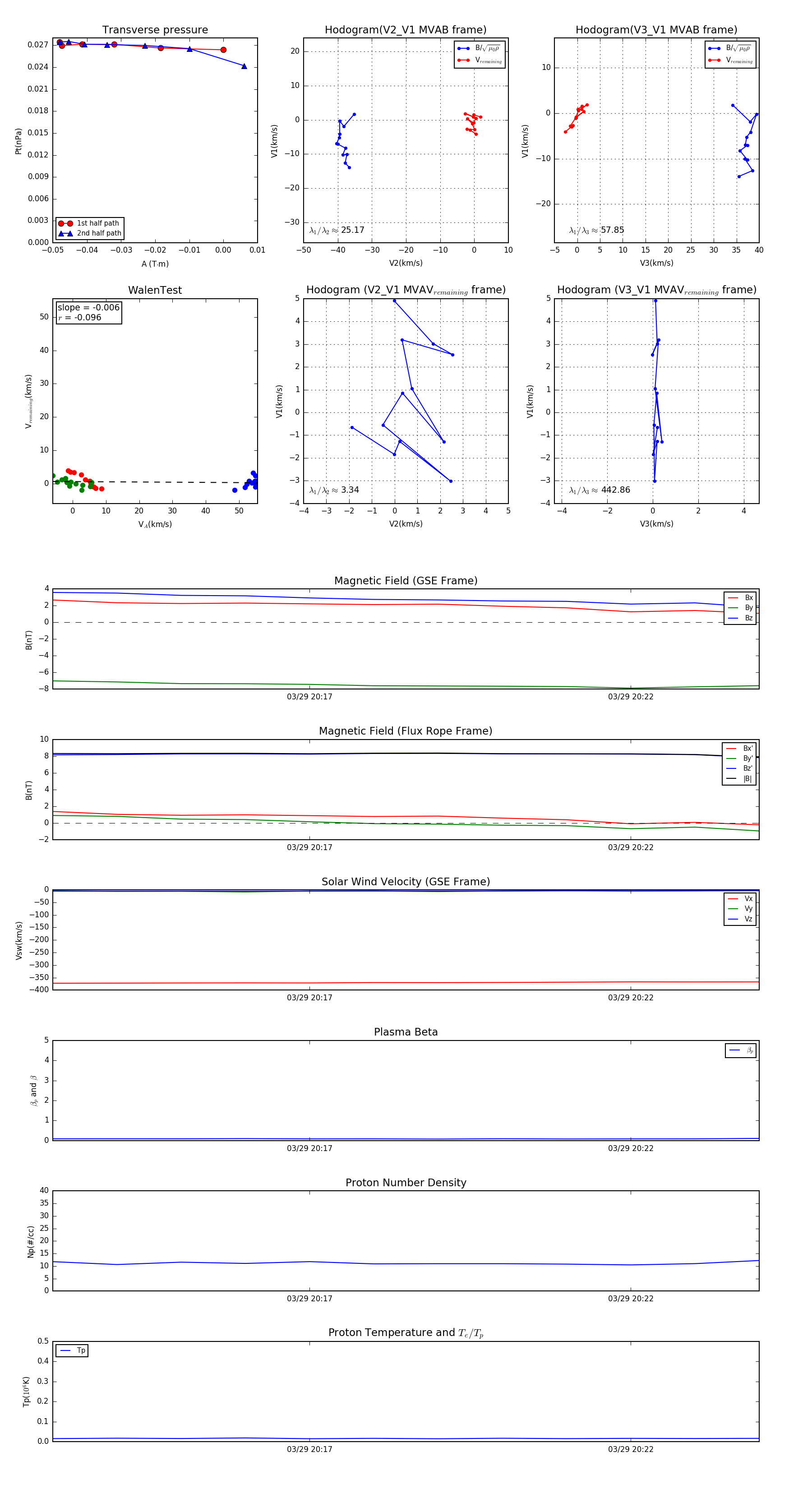Screen dimensions: 812x1489
Task: Click B/√(μ0ρ) legend entry in V2_V1 MVAB hodogram
Action: [x=480, y=49]
